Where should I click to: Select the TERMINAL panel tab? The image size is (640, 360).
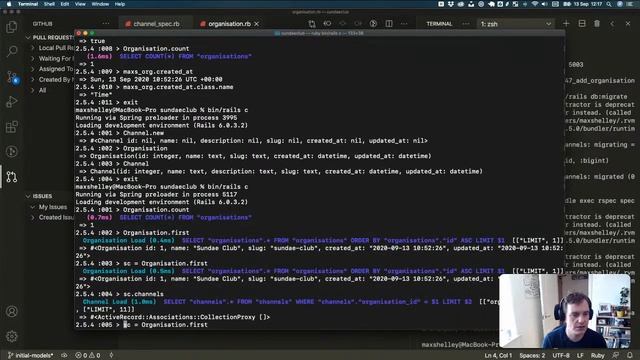pos(439,24)
